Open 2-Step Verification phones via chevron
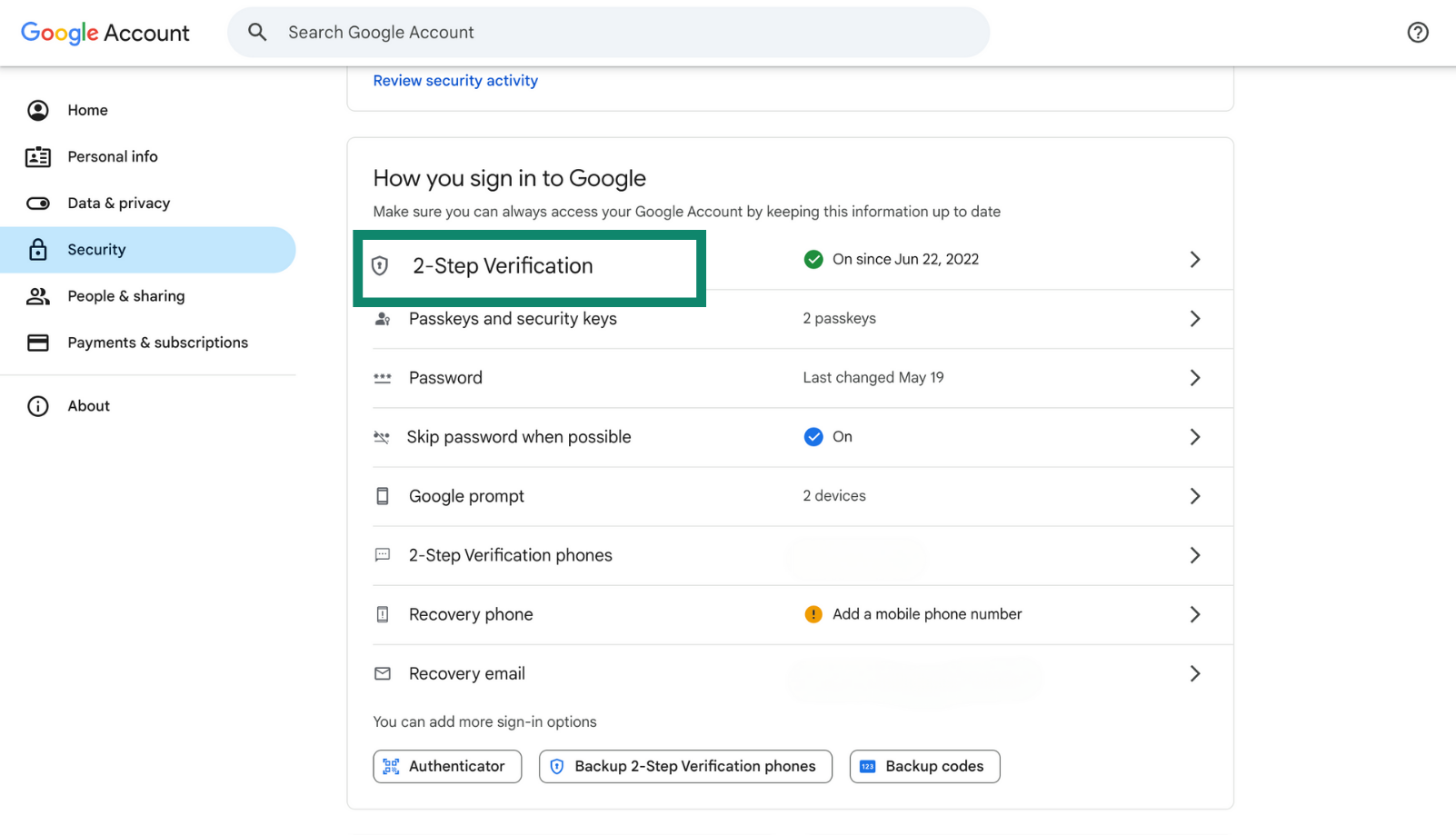 (1195, 555)
